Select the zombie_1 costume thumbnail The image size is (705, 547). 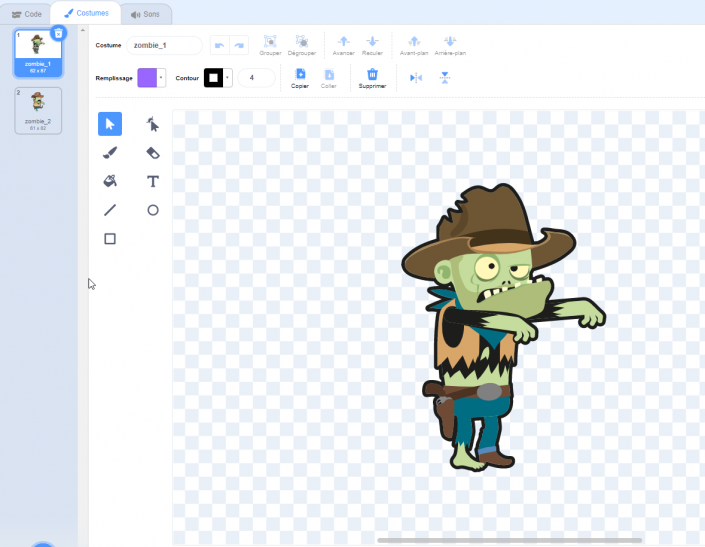[x=38, y=53]
